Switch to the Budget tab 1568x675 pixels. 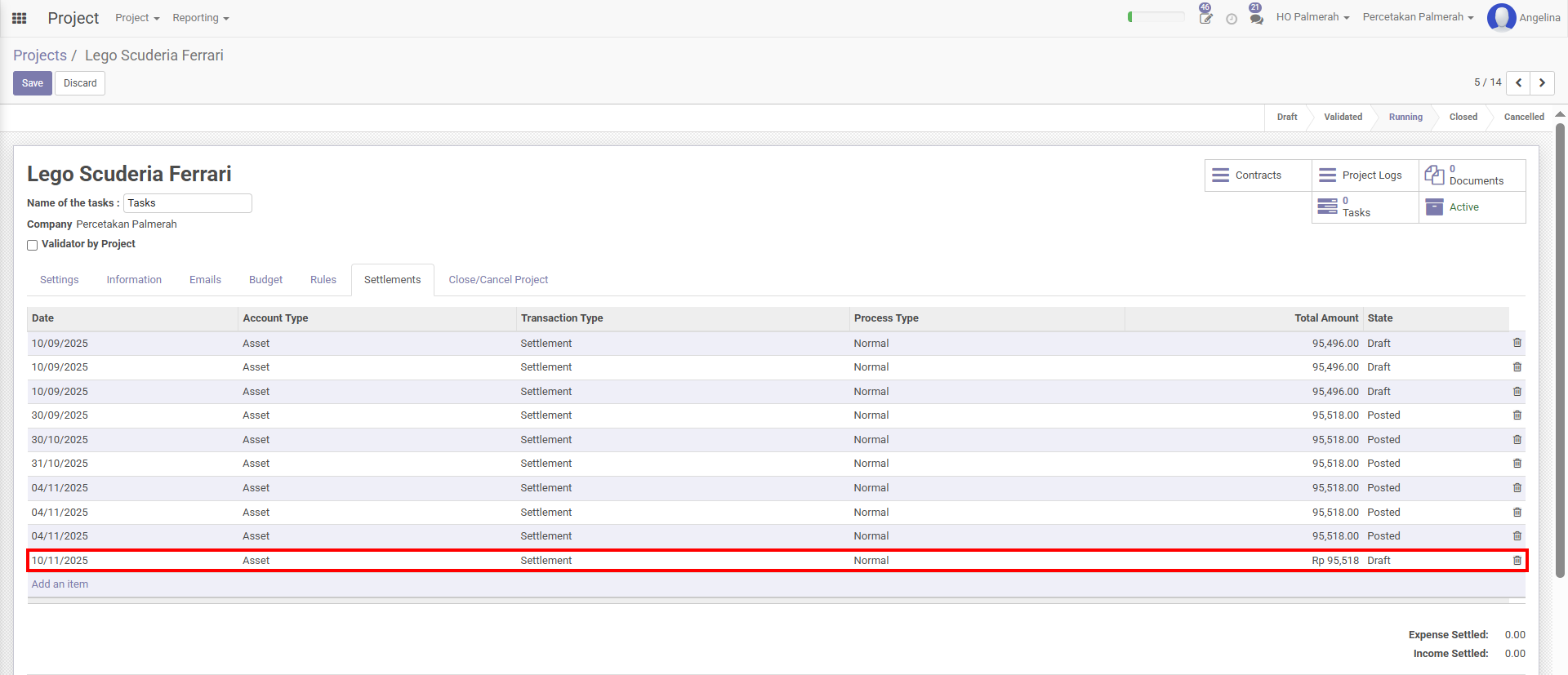pyautogui.click(x=265, y=280)
